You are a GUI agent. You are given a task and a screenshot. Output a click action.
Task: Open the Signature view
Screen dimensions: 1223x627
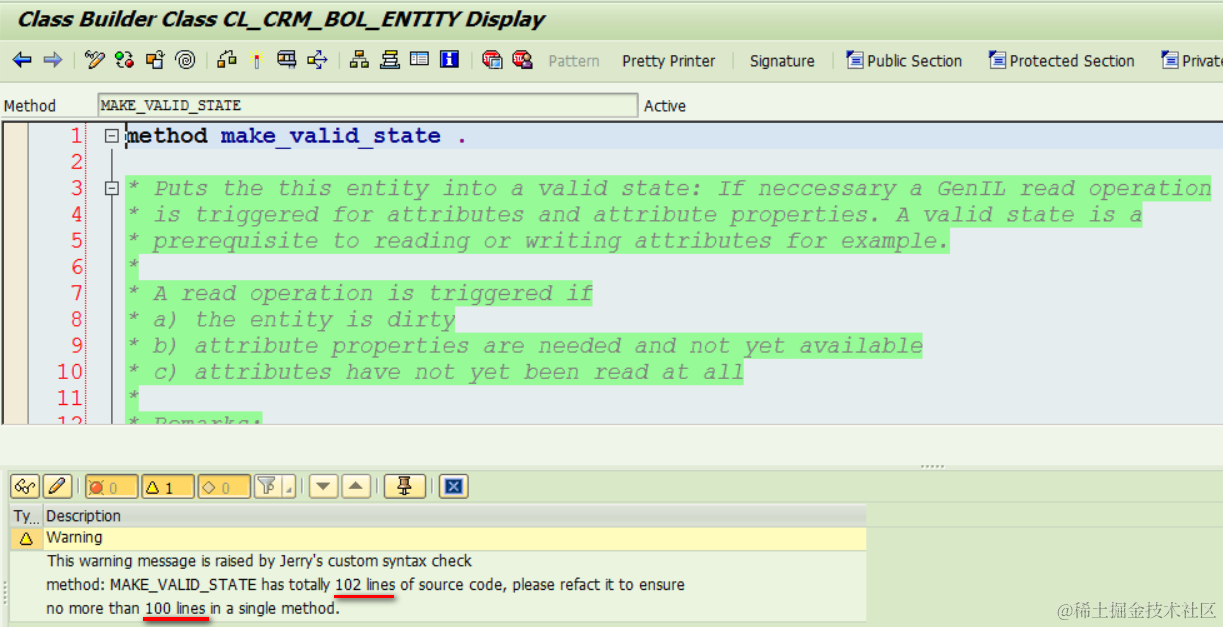(781, 60)
